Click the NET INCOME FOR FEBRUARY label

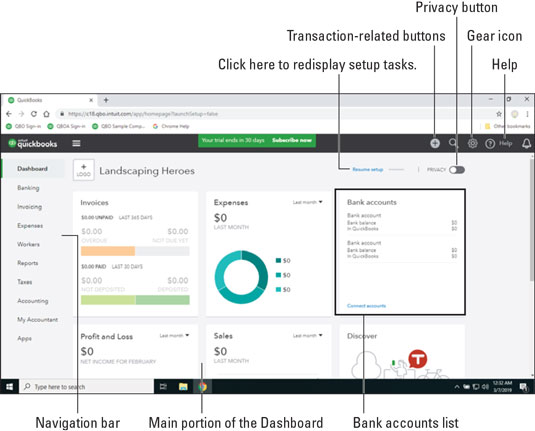point(118,361)
